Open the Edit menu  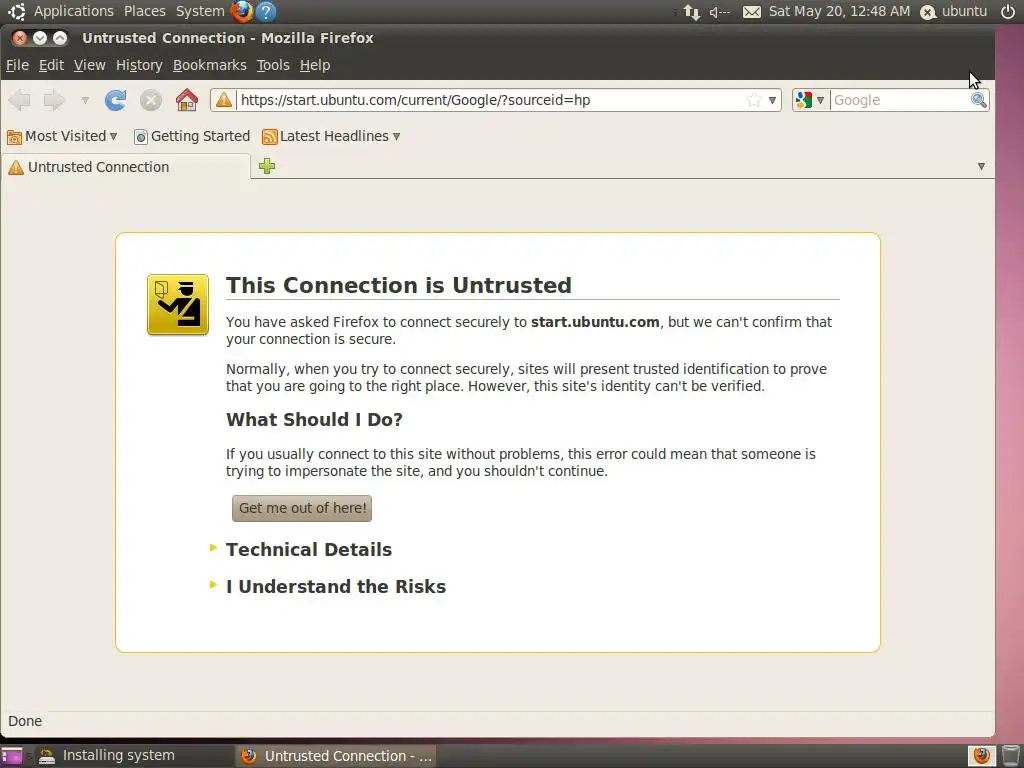[x=51, y=65]
